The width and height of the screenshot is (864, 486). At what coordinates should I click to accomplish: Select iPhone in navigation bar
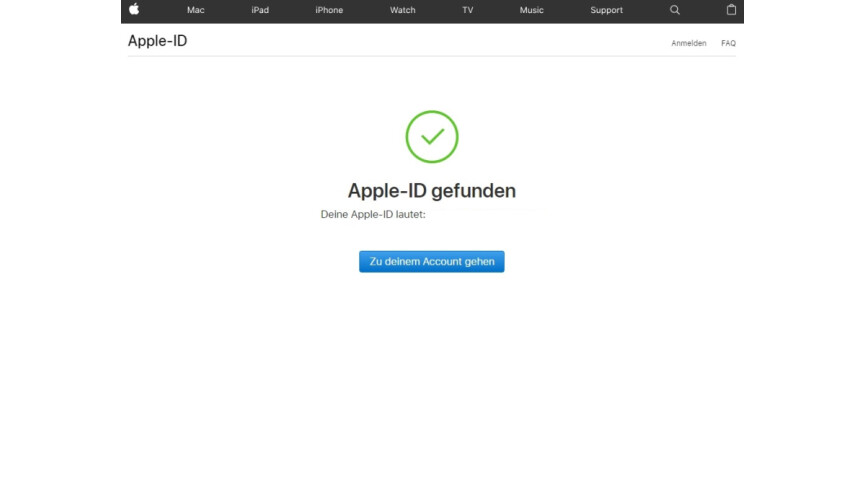pyautogui.click(x=329, y=10)
